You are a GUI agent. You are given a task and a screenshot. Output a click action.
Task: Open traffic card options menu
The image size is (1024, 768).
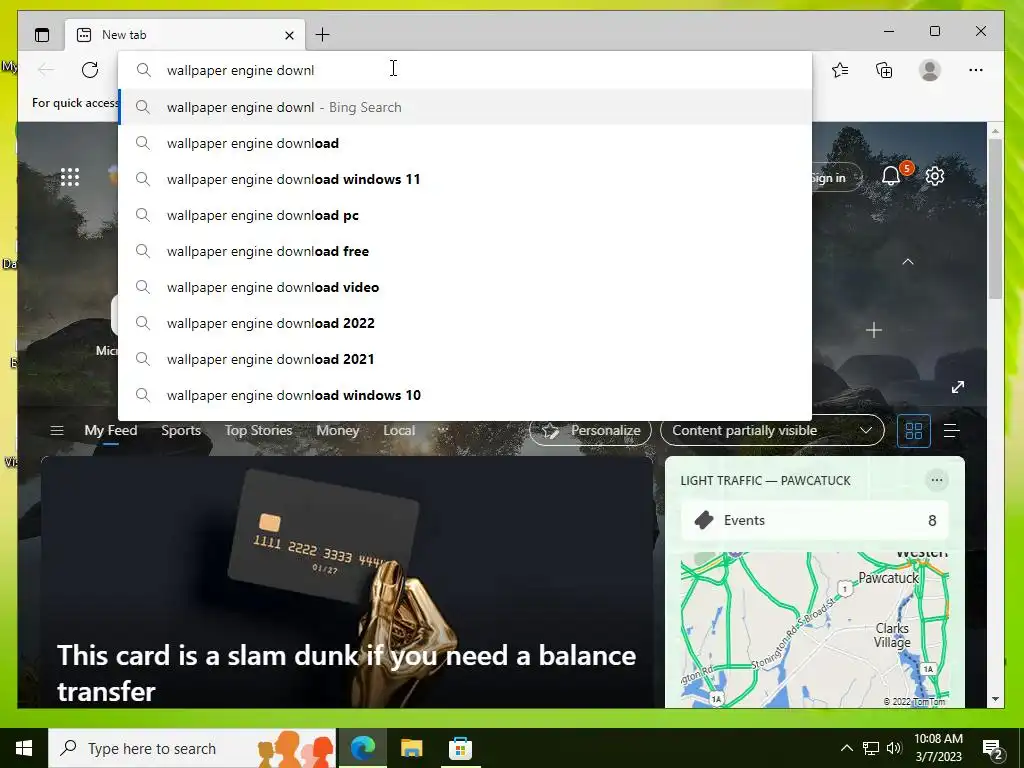[936, 480]
